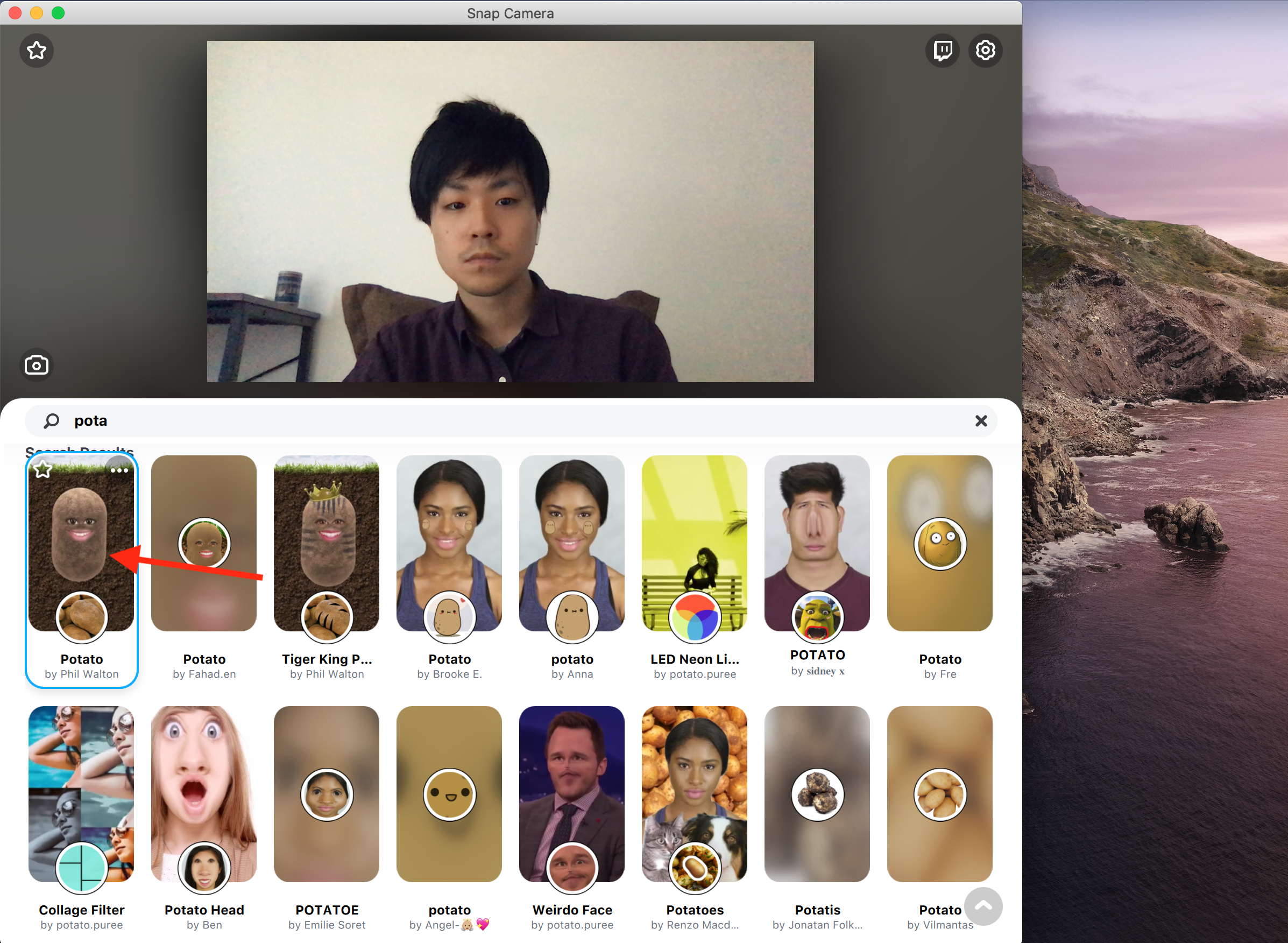
Task: Choose the Weirdo Face lens
Action: (571, 793)
